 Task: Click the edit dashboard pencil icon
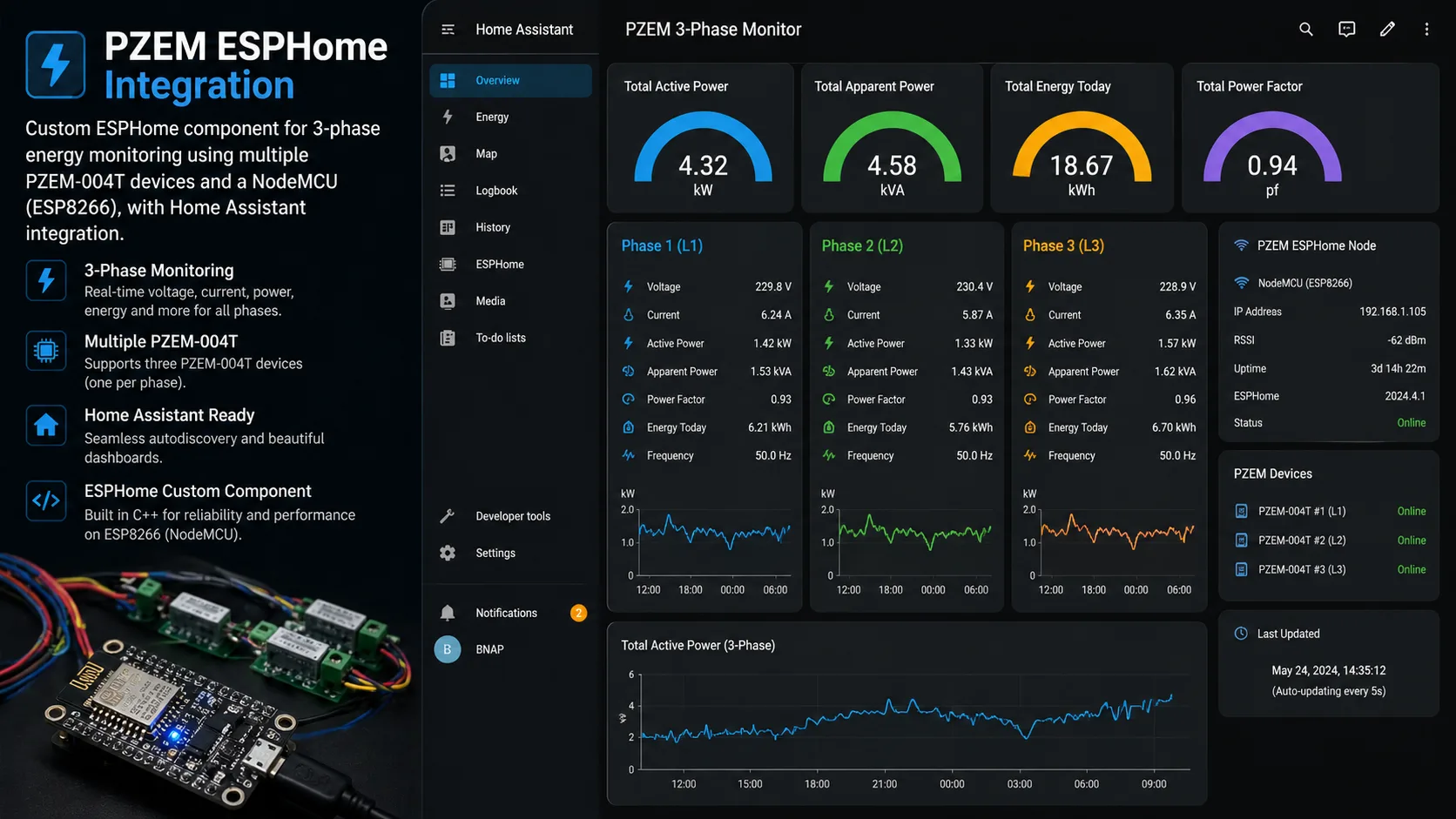click(x=1387, y=29)
